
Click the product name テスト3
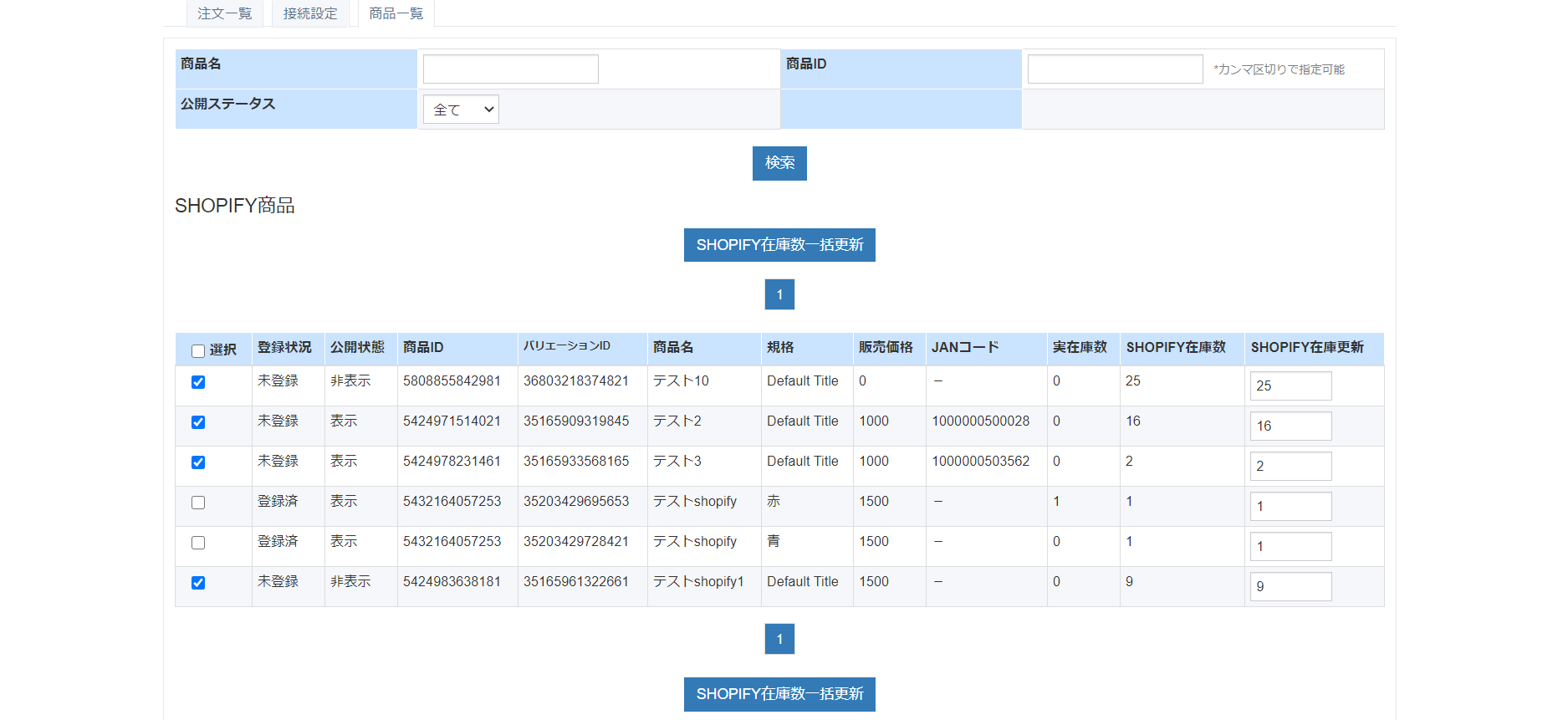[677, 461]
